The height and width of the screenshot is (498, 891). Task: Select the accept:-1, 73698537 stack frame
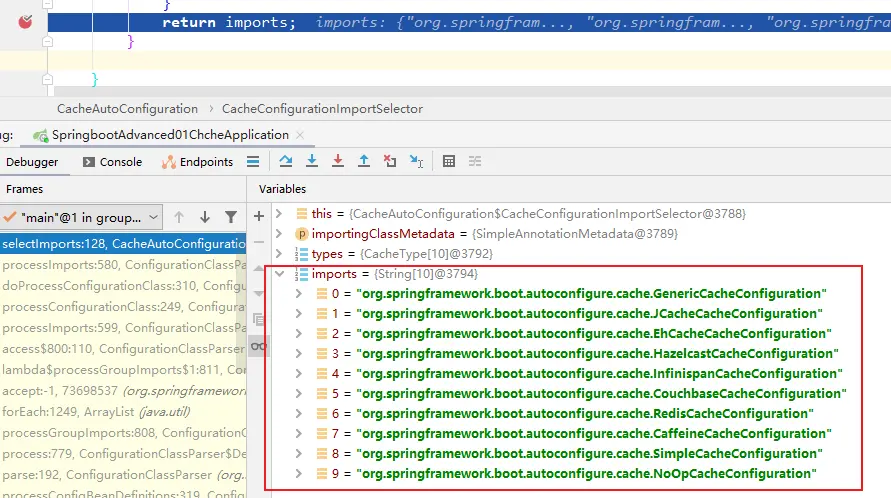tap(123, 391)
